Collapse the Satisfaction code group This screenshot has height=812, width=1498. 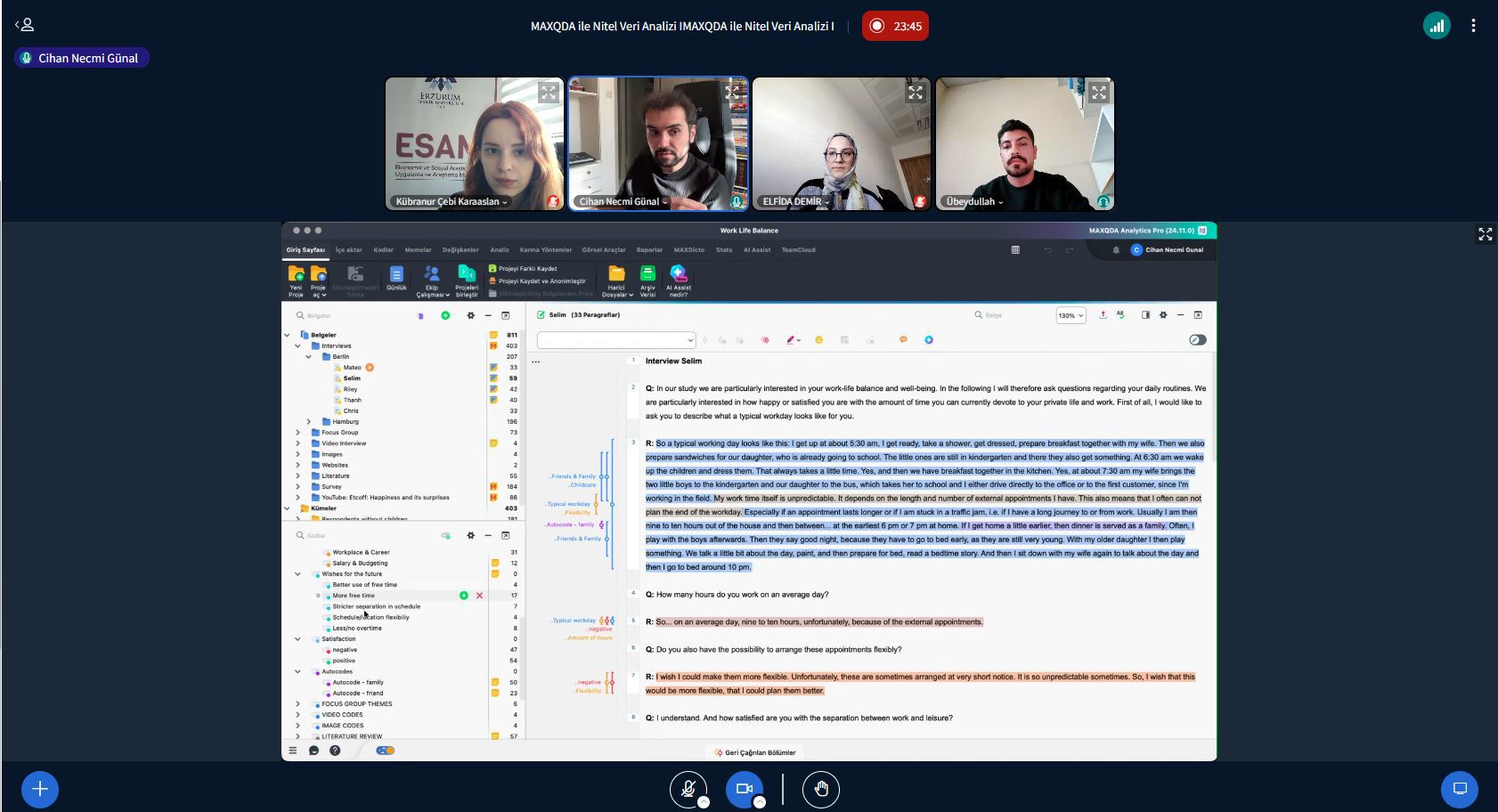coord(297,639)
